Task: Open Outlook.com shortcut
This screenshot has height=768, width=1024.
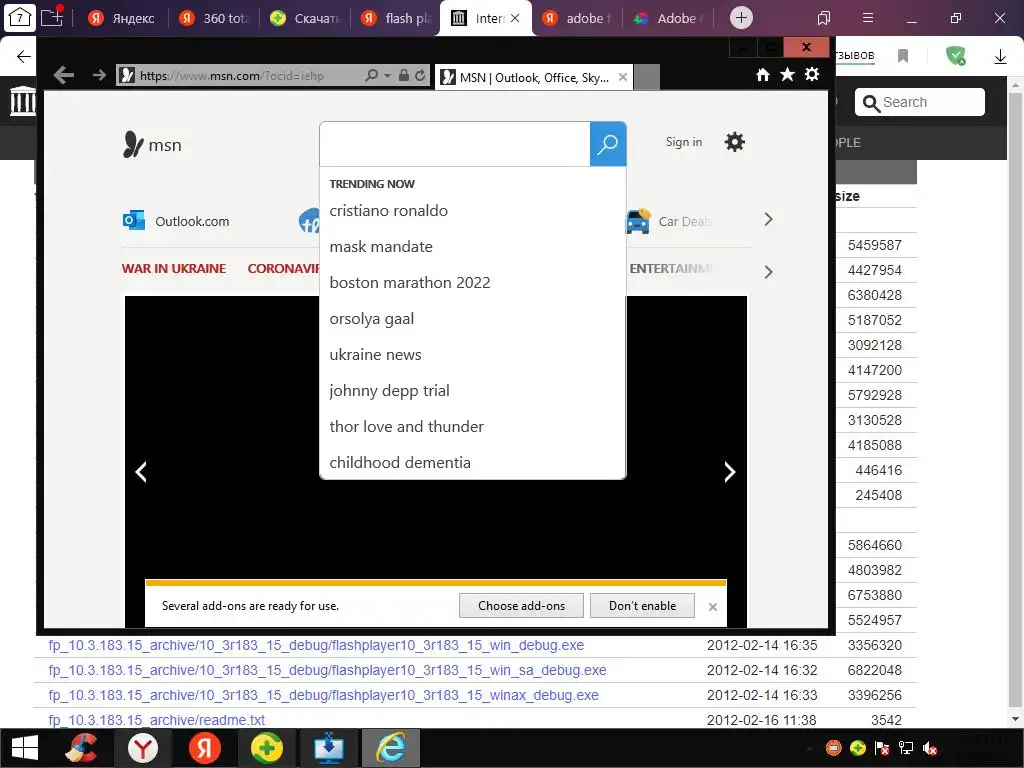Action: [x=176, y=221]
